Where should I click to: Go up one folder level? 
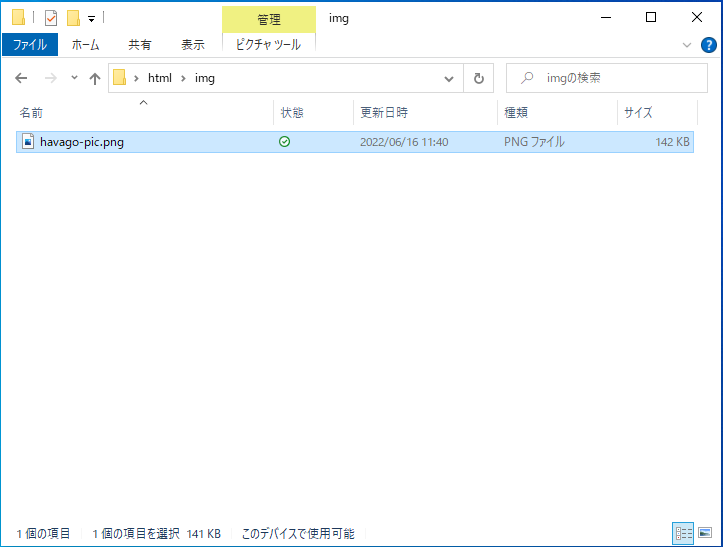(x=95, y=78)
